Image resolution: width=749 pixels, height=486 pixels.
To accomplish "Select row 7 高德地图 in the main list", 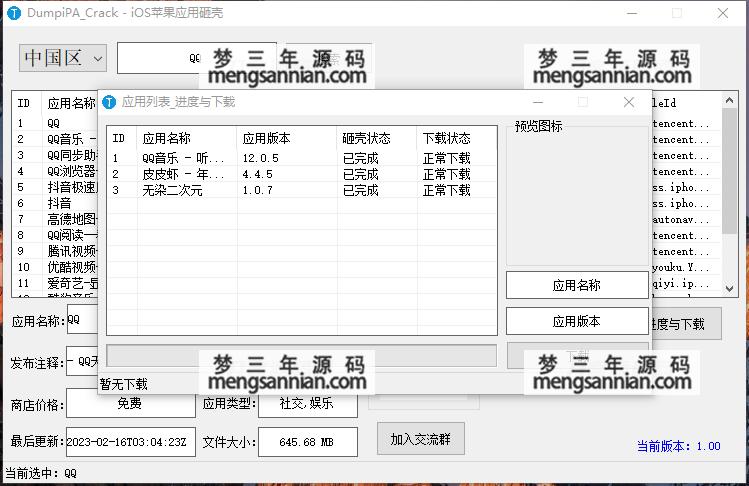I will pos(54,219).
